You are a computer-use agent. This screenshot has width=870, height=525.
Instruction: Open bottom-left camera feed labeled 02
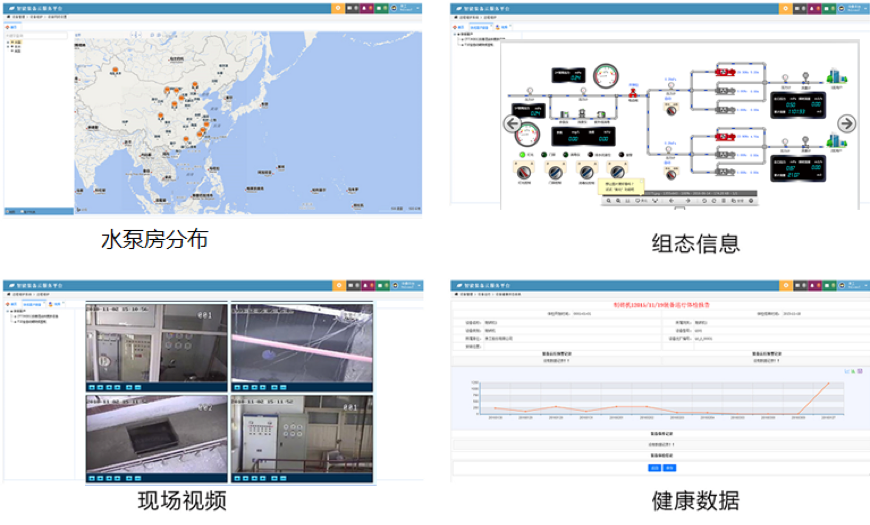coord(156,435)
